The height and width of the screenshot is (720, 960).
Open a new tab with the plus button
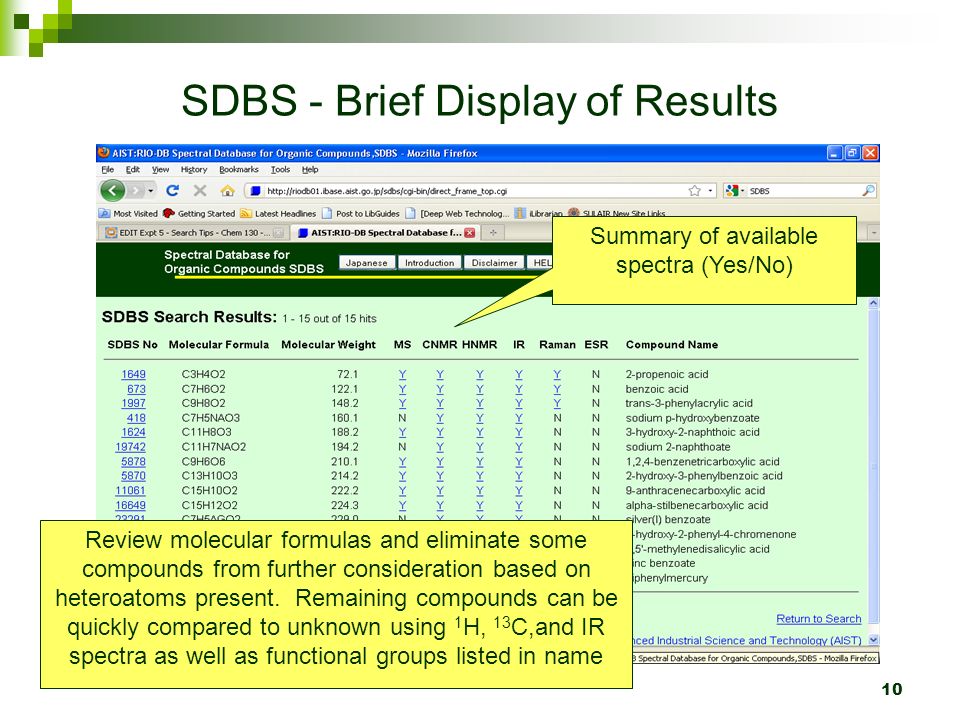coord(492,233)
